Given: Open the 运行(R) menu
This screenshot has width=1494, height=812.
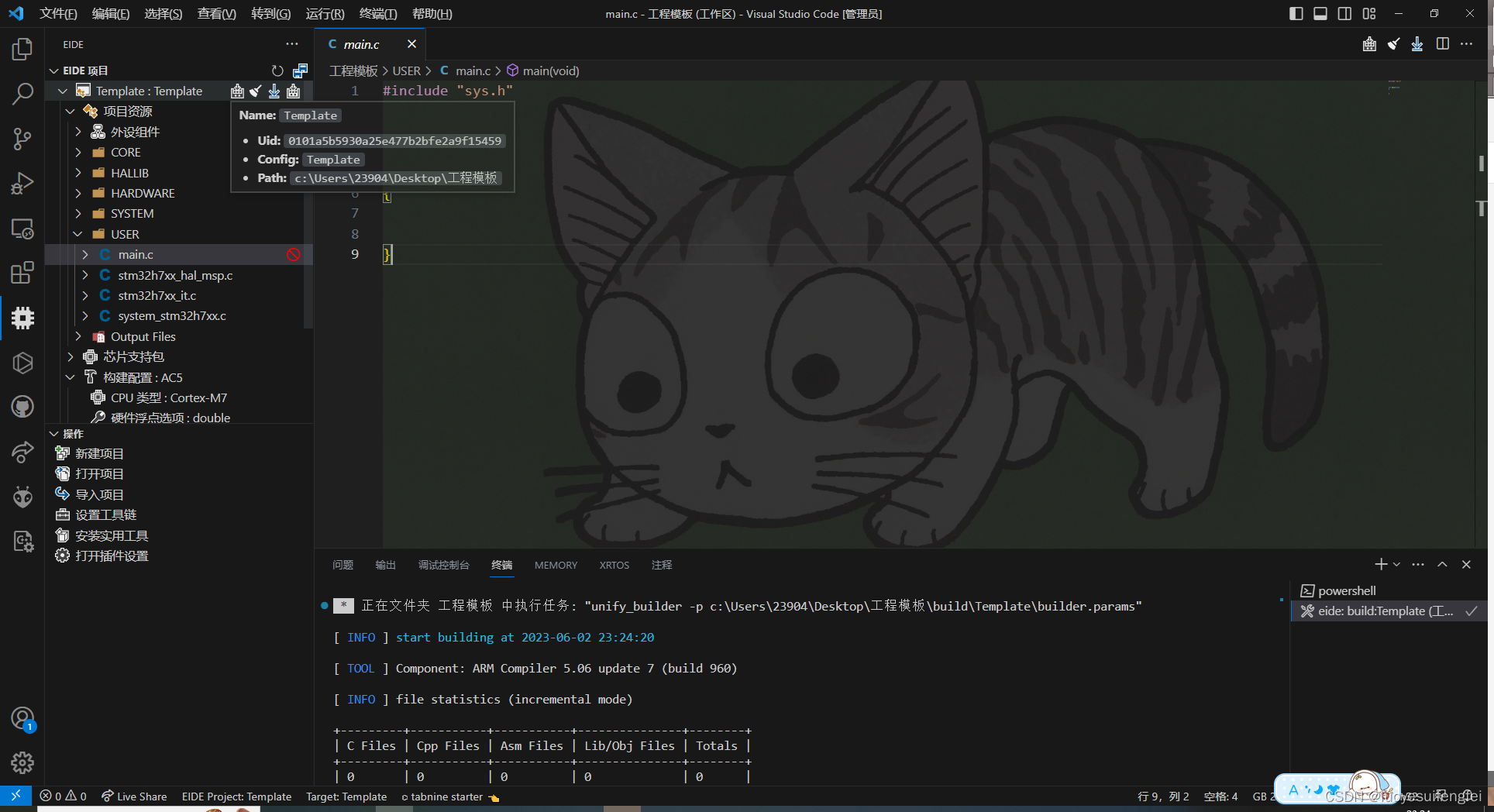Looking at the screenshot, I should pyautogui.click(x=325, y=13).
